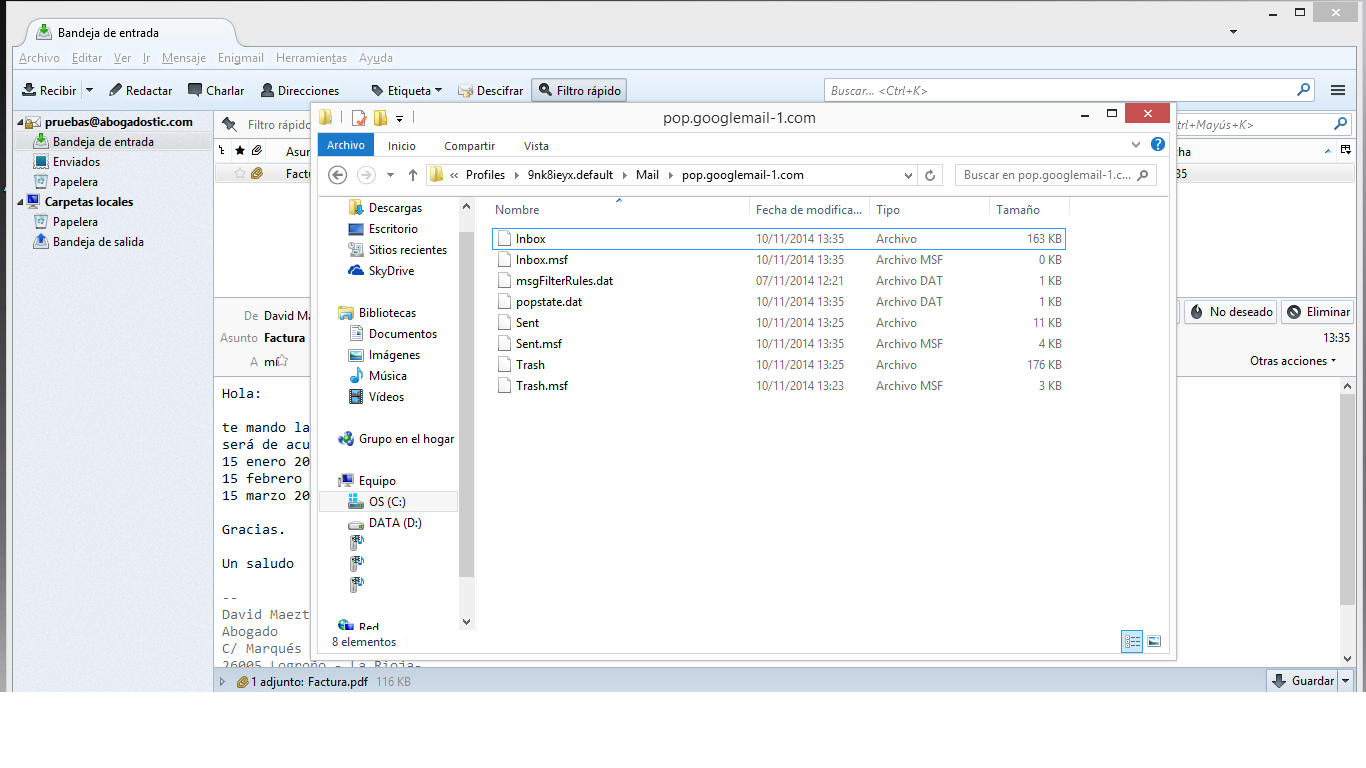This screenshot has width=1366, height=768.
Task: Open column picker in message list header
Action: [x=1346, y=151]
